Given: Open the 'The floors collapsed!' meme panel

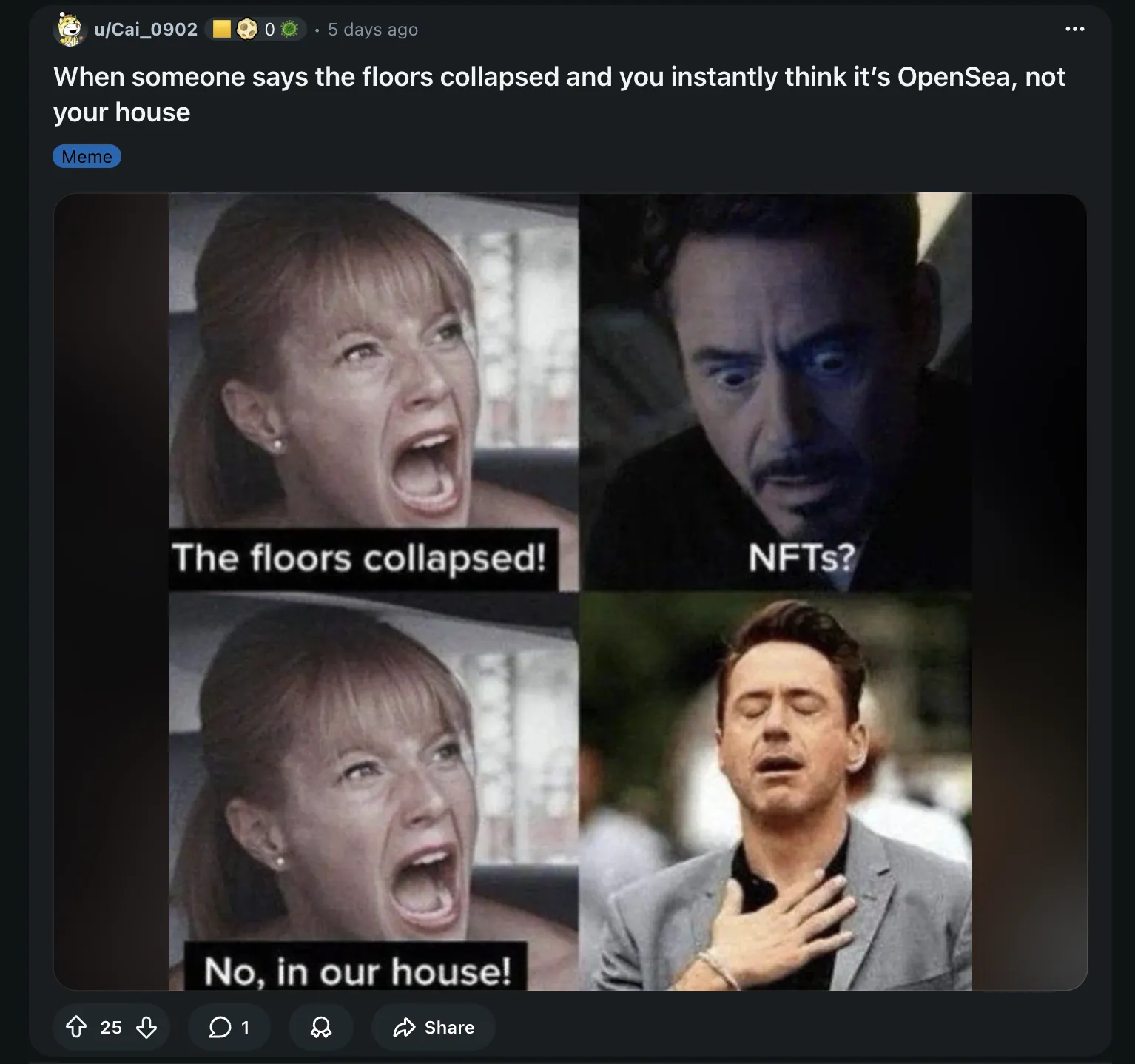Looking at the screenshot, I should [374, 392].
